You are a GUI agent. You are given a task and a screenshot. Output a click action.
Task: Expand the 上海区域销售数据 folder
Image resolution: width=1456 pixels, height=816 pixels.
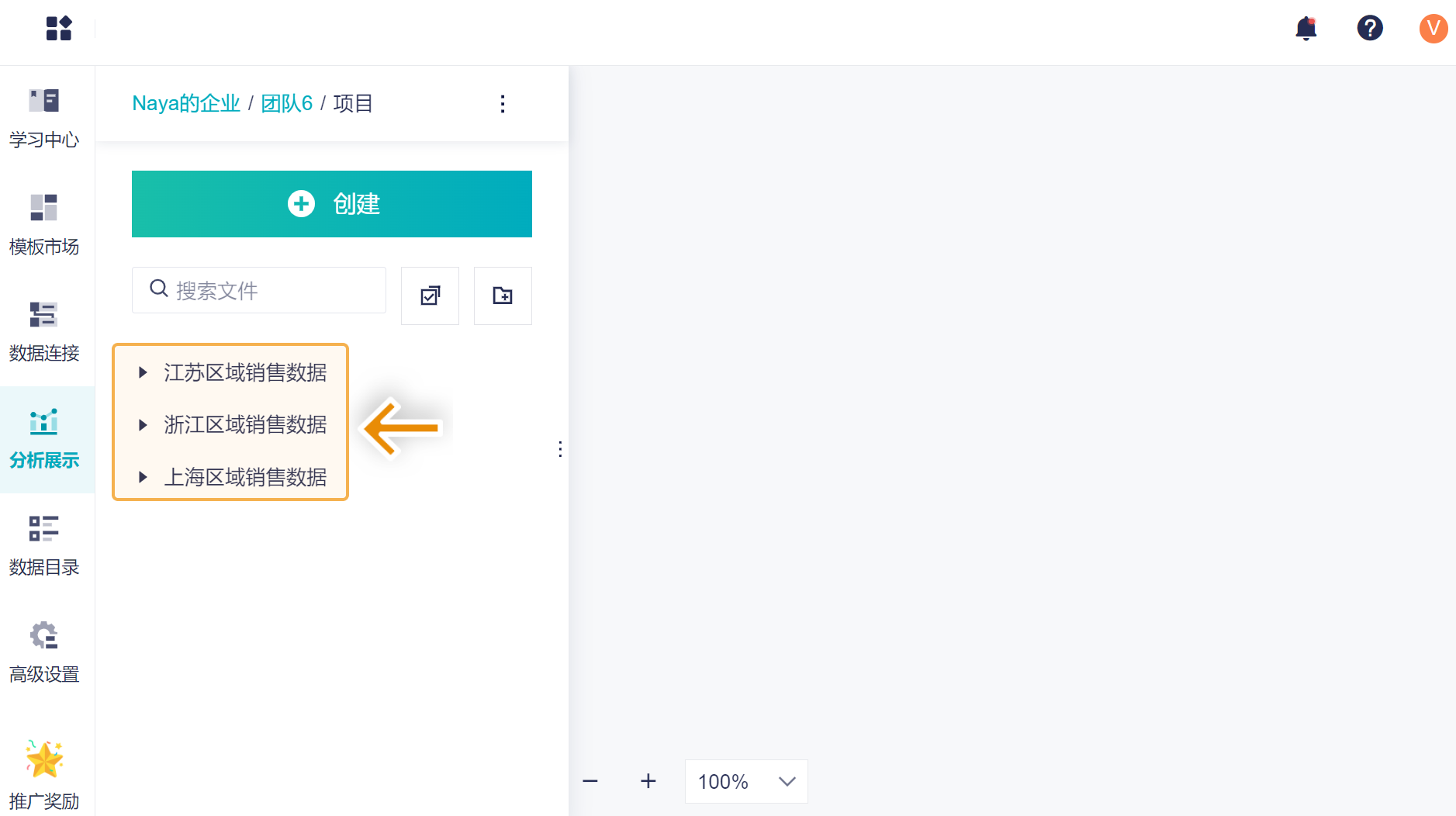tap(143, 477)
